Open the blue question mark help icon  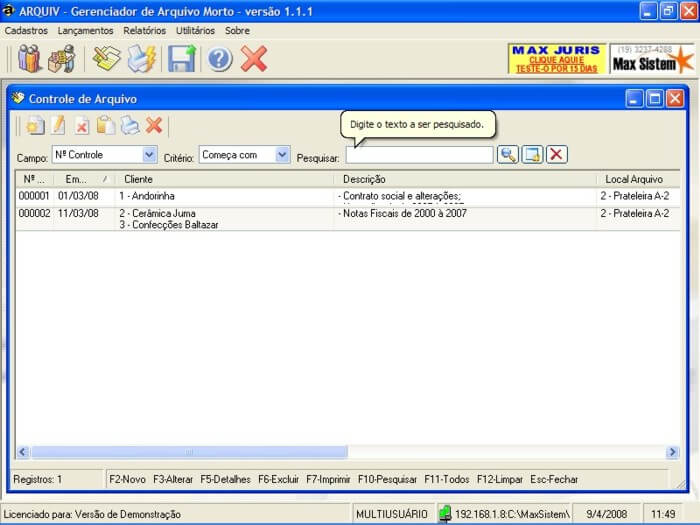tap(219, 59)
